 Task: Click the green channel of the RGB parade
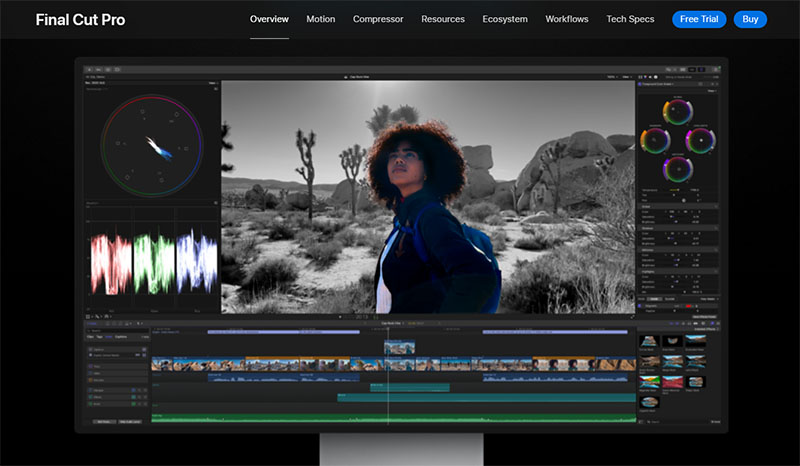tap(154, 263)
